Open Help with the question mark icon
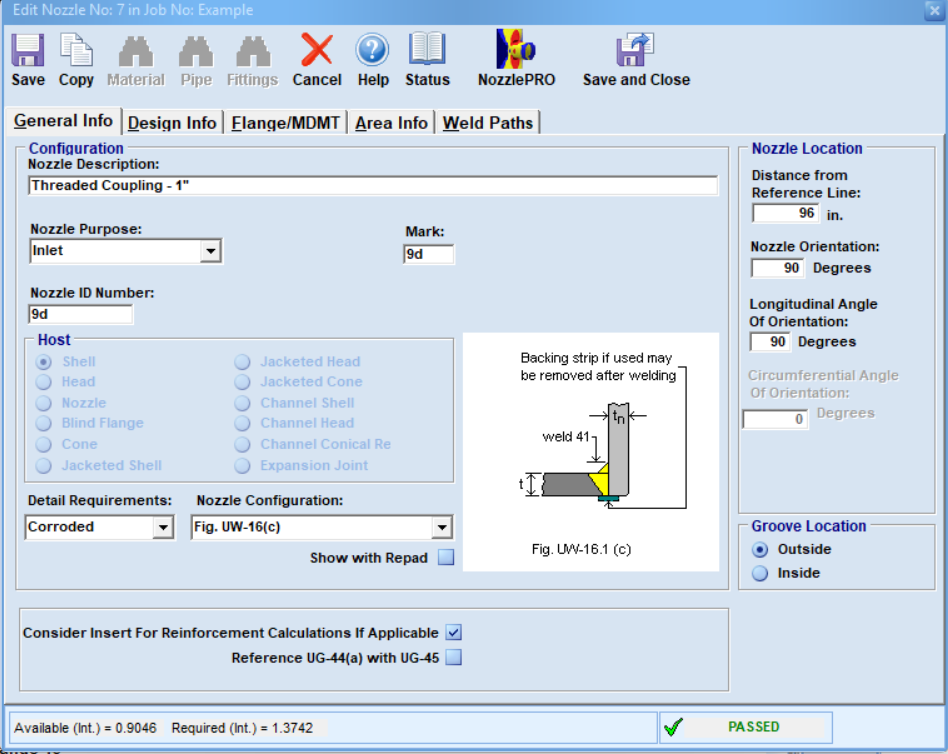The image size is (948, 754). point(372,57)
